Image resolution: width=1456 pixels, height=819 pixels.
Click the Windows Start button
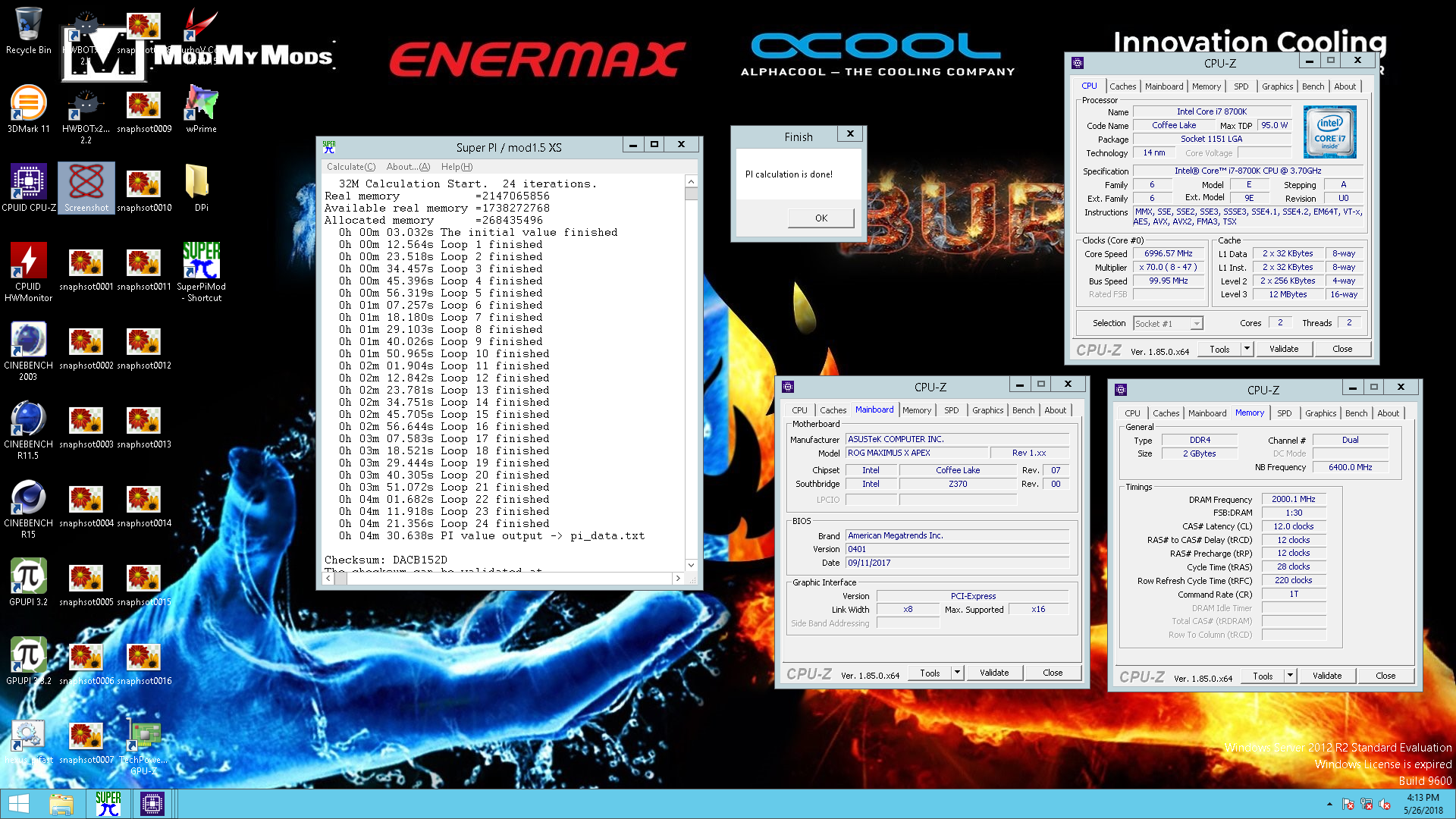[19, 804]
